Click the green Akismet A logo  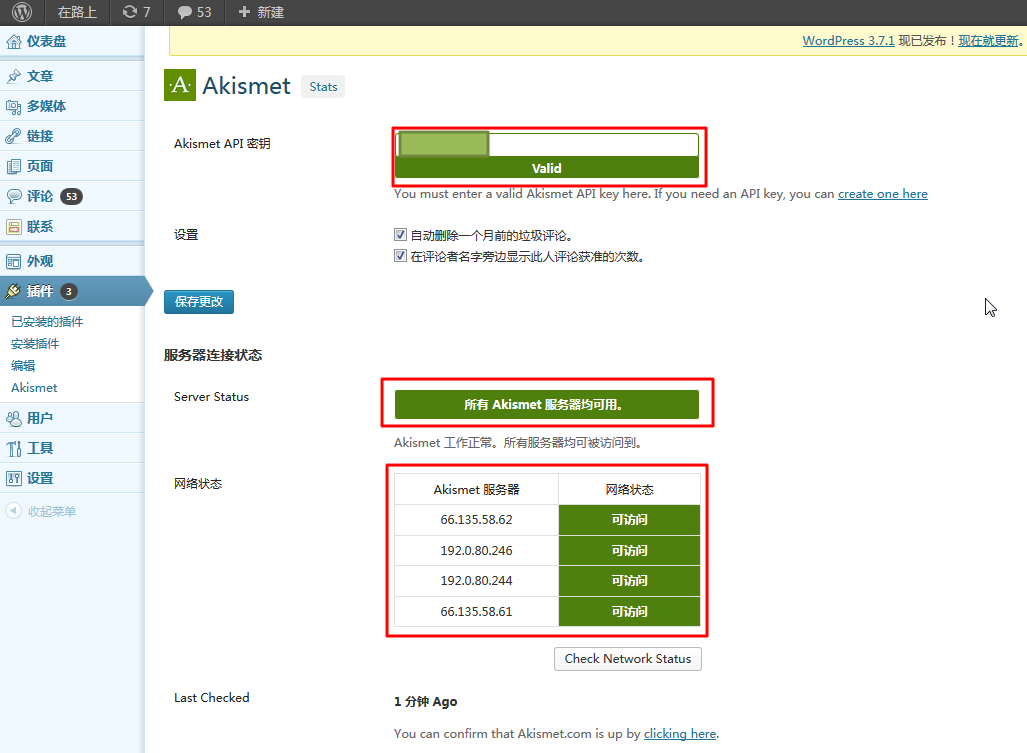pos(179,85)
